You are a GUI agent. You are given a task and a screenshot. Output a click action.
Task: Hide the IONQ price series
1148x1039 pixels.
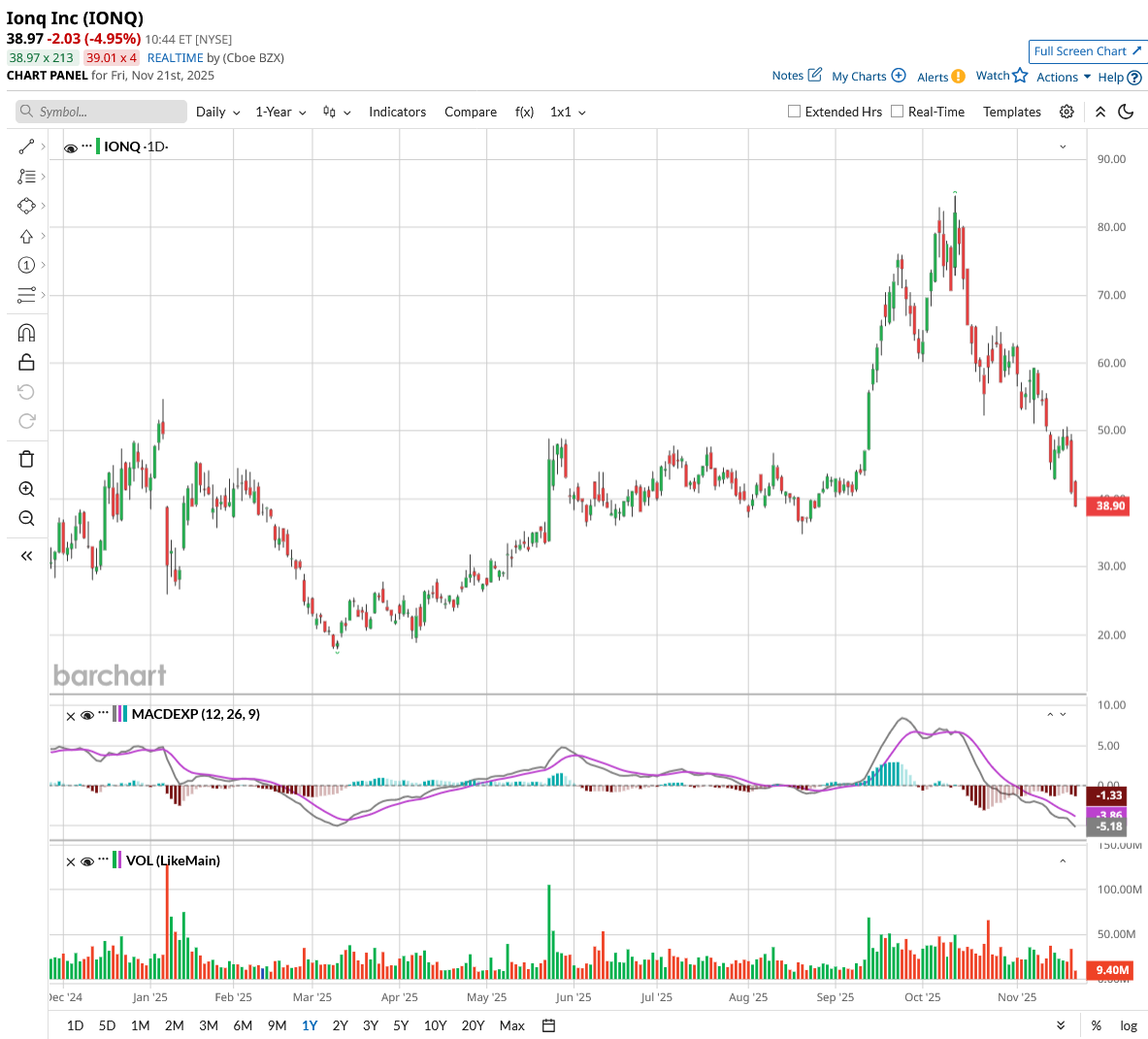(70, 147)
